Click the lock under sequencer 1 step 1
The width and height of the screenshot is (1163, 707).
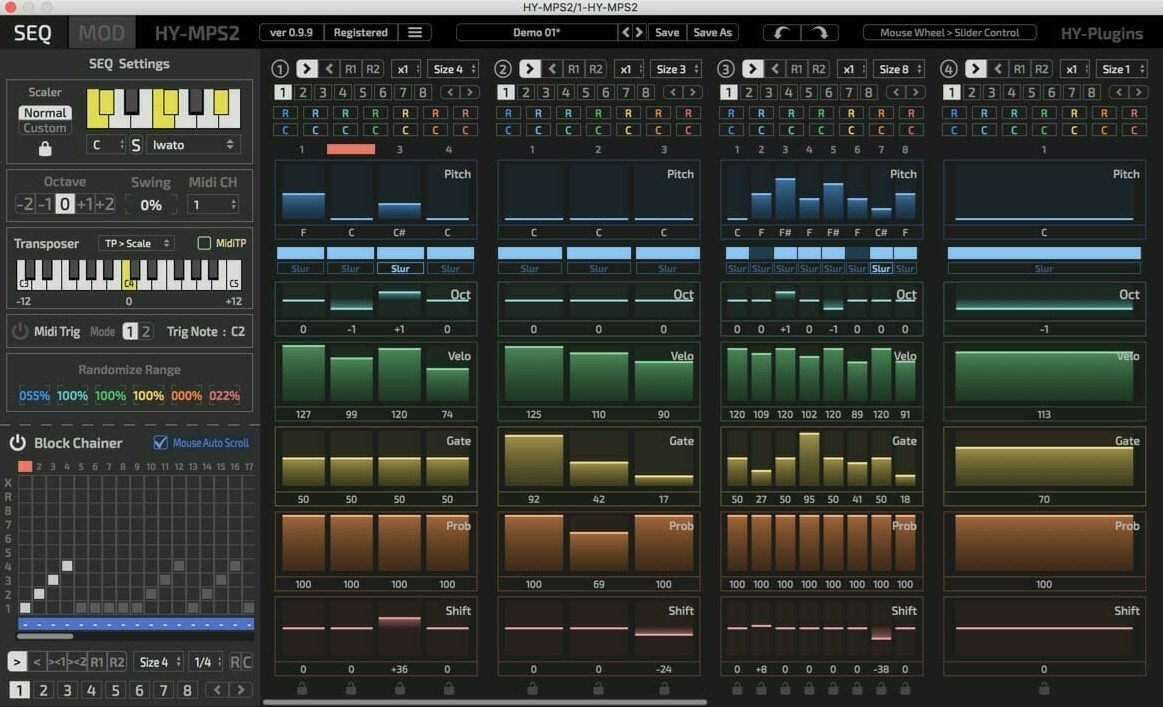tap(303, 688)
